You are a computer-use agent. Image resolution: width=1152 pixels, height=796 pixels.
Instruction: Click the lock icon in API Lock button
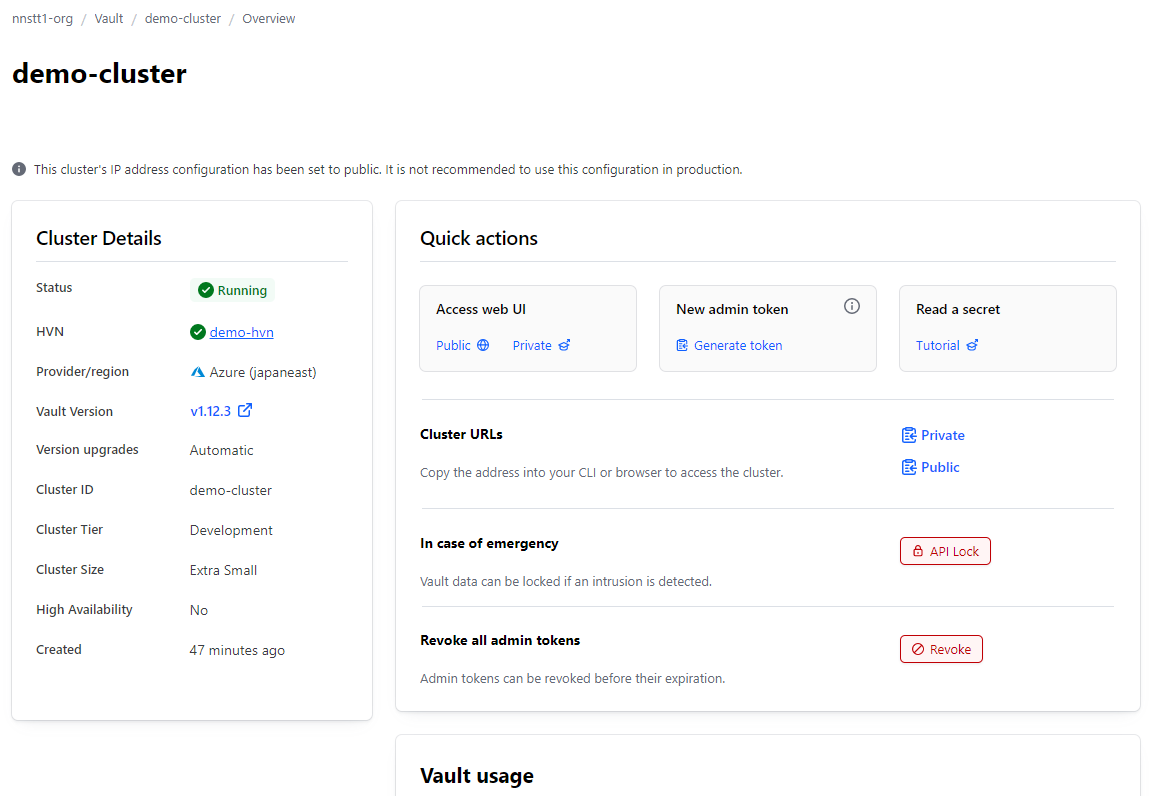point(918,551)
